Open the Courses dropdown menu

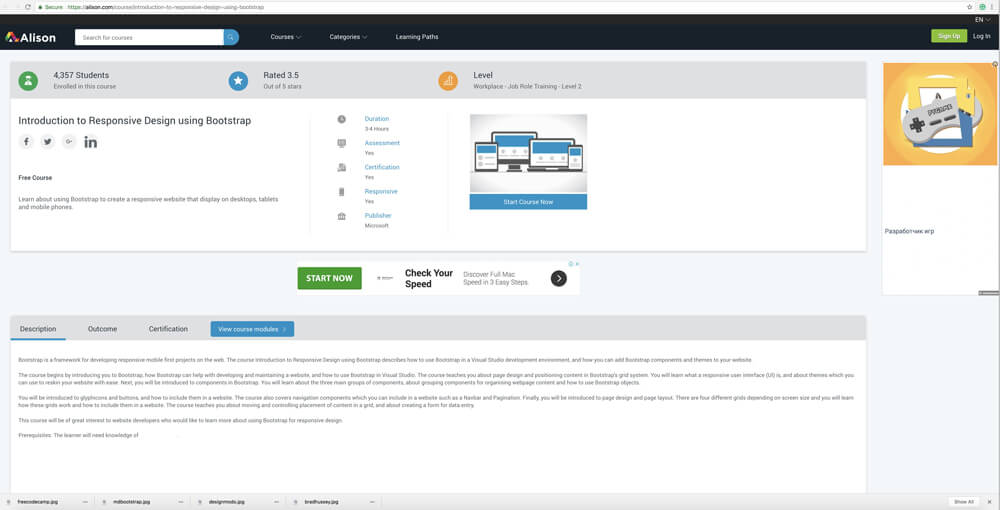click(286, 37)
